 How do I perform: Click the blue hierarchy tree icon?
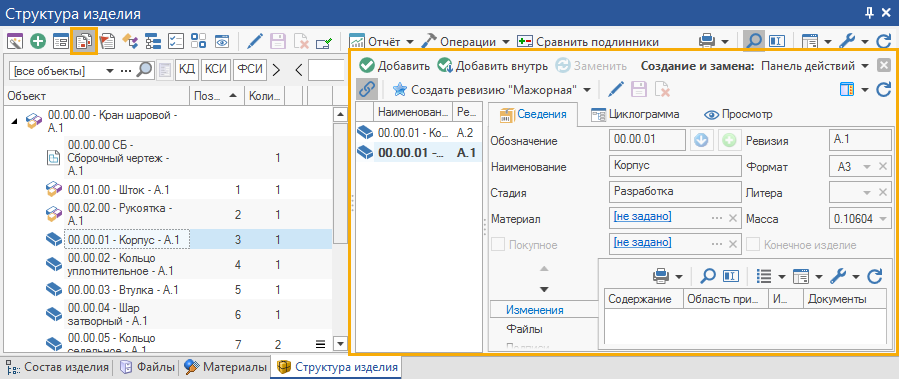(x=153, y=41)
